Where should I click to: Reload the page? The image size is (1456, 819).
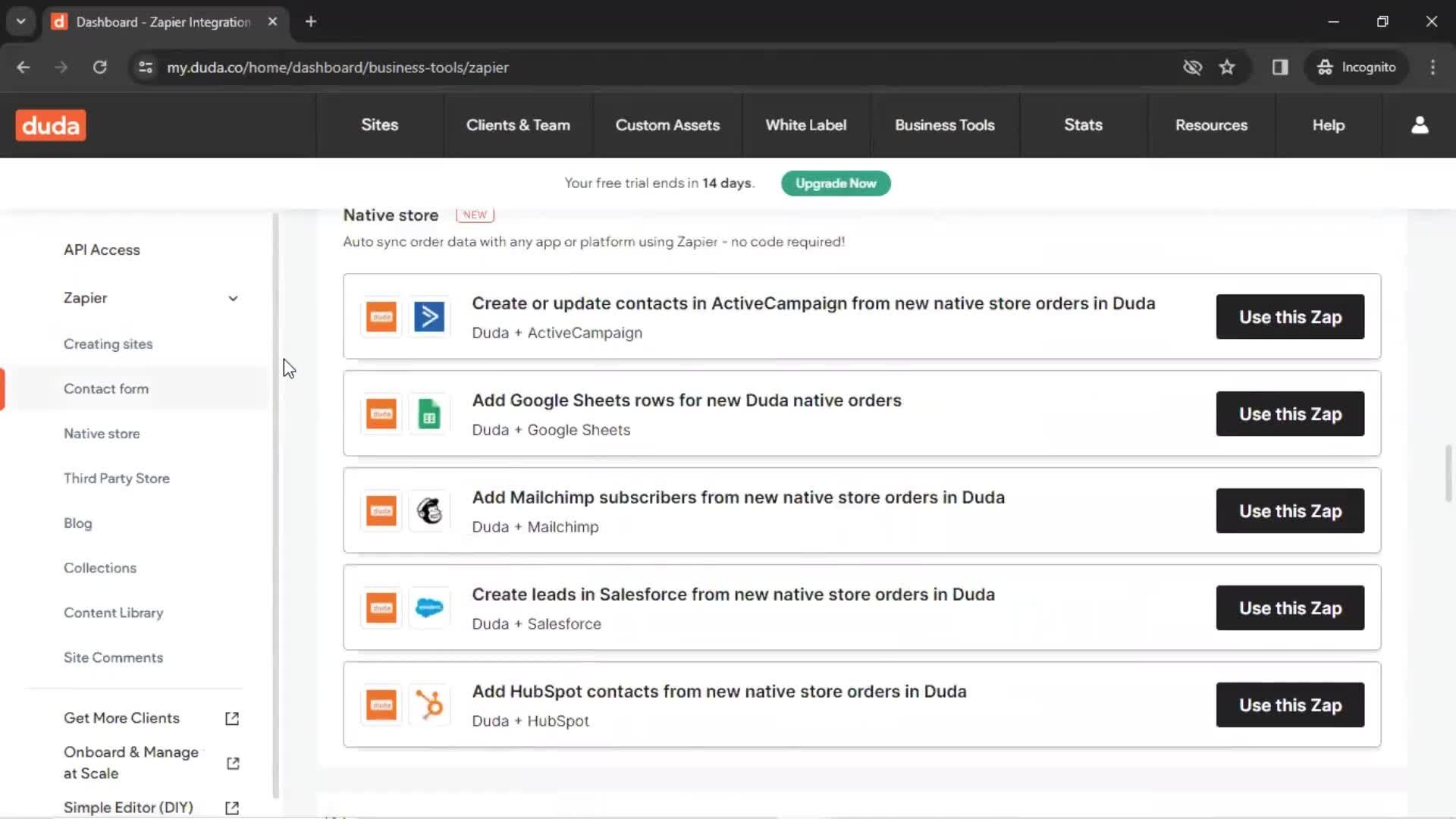click(99, 67)
